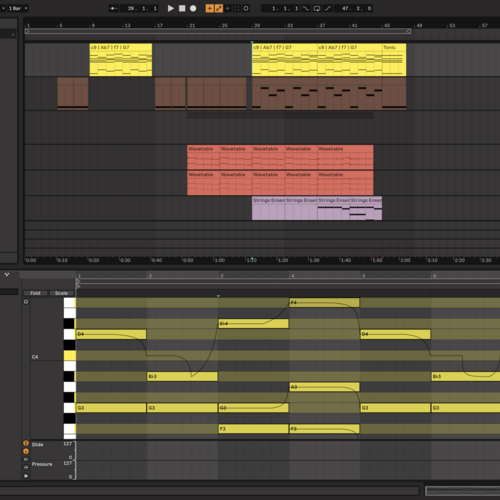The height and width of the screenshot is (500, 500).
Task: Click bar 4 on the piano roll ruler
Action: coord(293,276)
